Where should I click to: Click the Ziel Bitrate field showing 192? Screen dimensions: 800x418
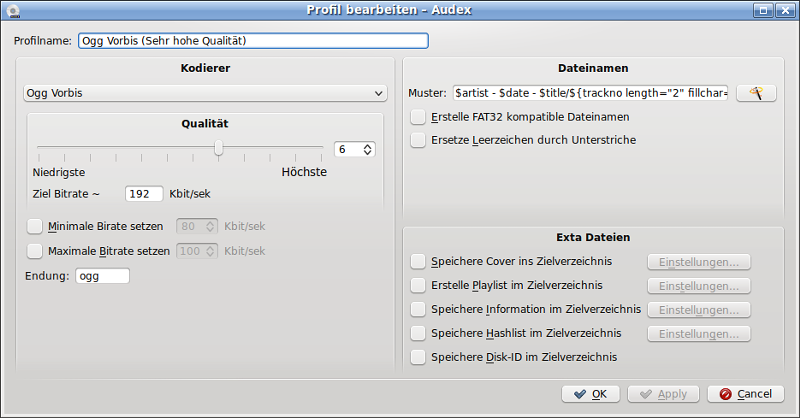[x=144, y=194]
